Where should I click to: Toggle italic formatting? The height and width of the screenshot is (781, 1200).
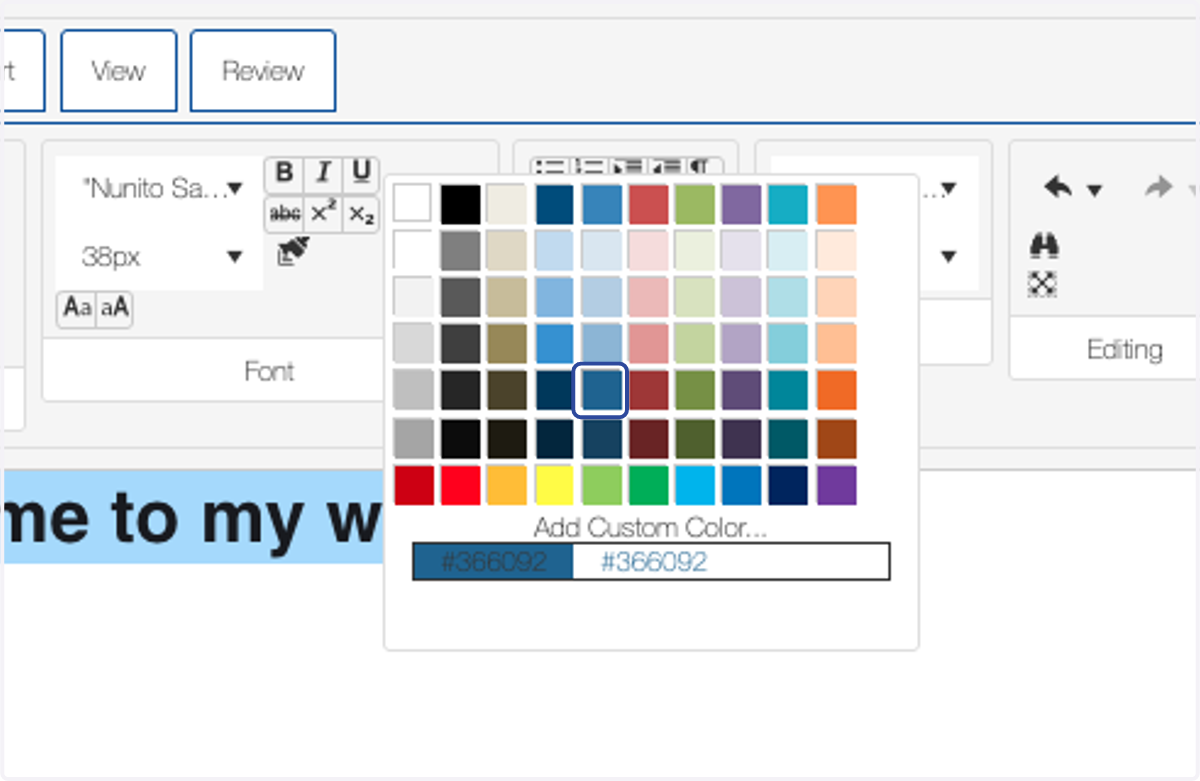(x=323, y=174)
